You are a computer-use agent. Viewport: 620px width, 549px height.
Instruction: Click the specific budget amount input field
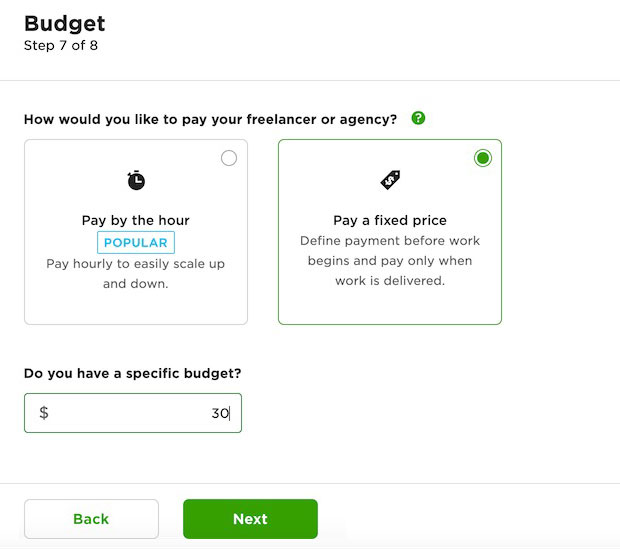(130, 413)
